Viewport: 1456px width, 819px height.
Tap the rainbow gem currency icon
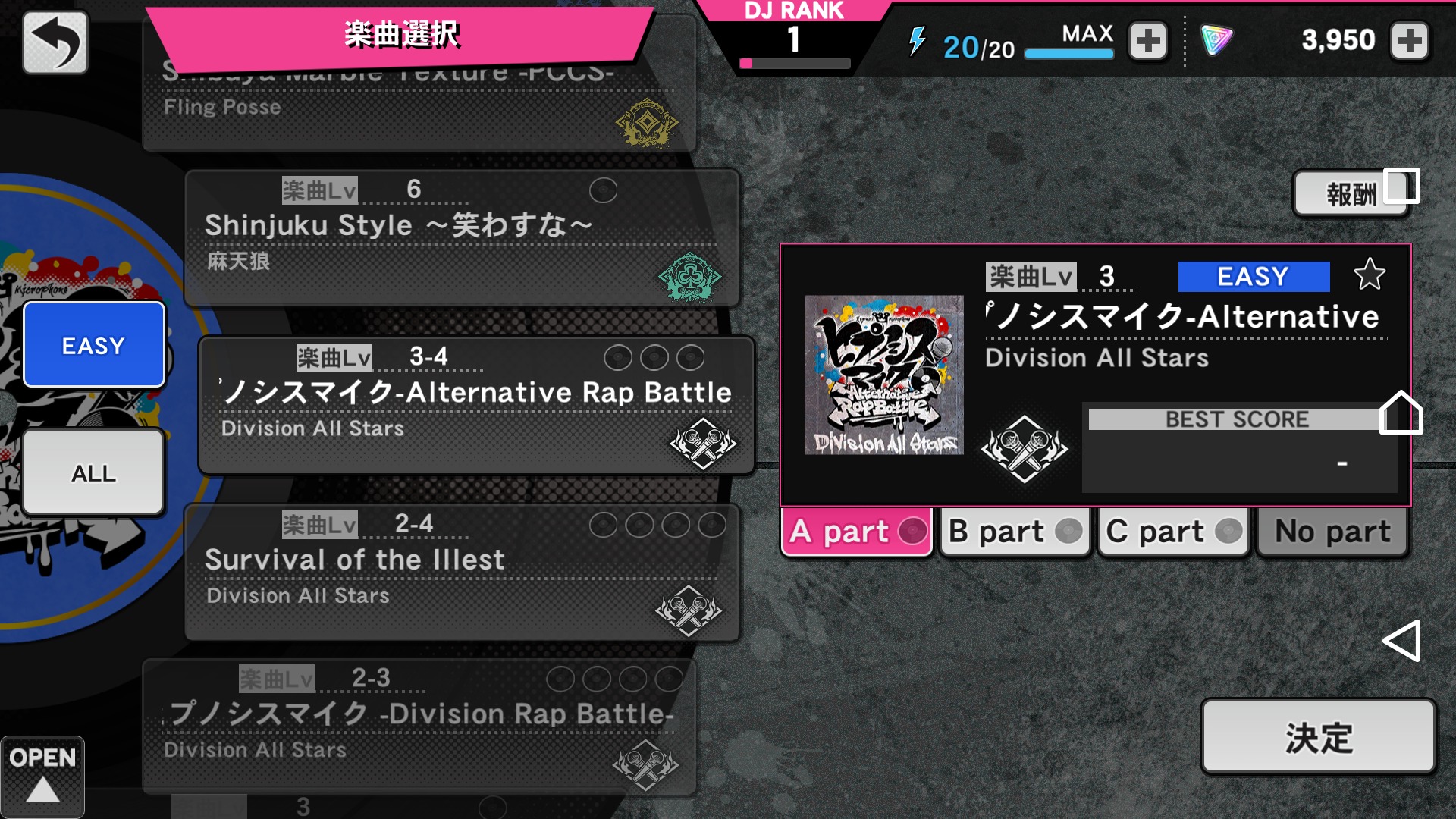tap(1216, 39)
